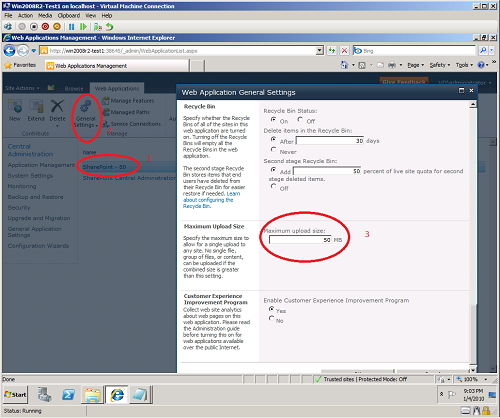Click the VM pause button icon

pos(71,27)
